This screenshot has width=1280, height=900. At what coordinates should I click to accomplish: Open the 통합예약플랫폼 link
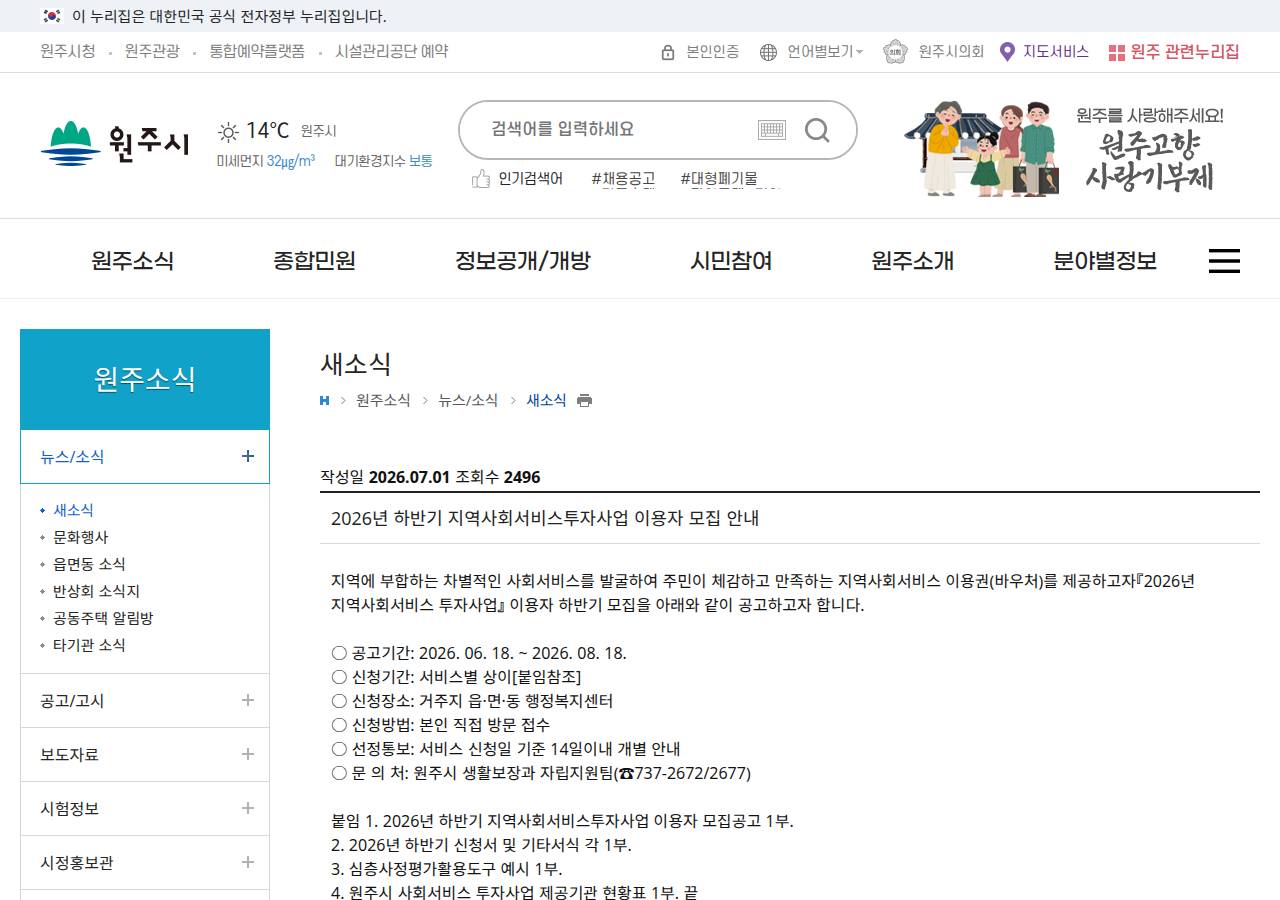(x=257, y=52)
